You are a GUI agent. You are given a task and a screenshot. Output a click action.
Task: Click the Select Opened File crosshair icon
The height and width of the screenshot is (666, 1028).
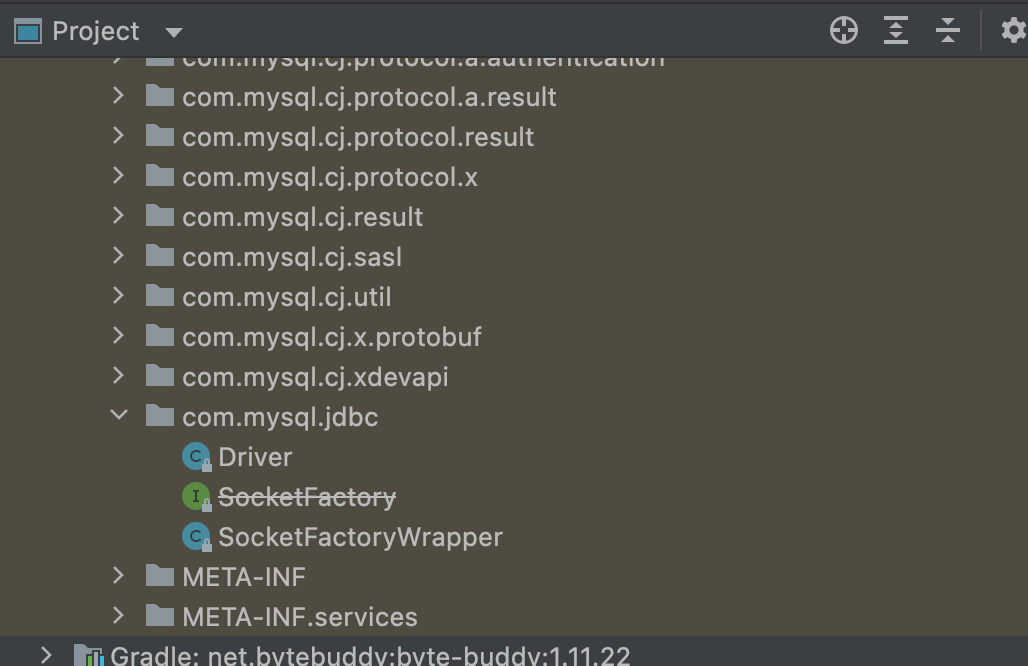(843, 30)
